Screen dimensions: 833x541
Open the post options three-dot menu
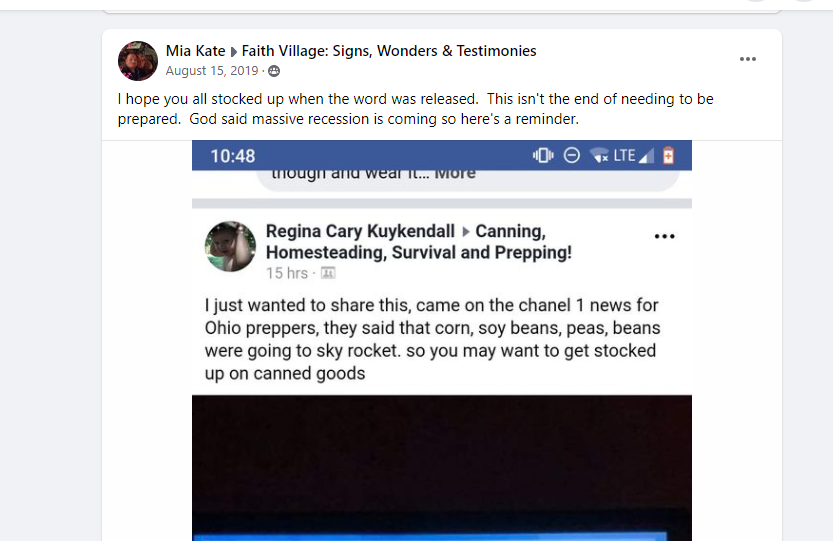(x=747, y=59)
